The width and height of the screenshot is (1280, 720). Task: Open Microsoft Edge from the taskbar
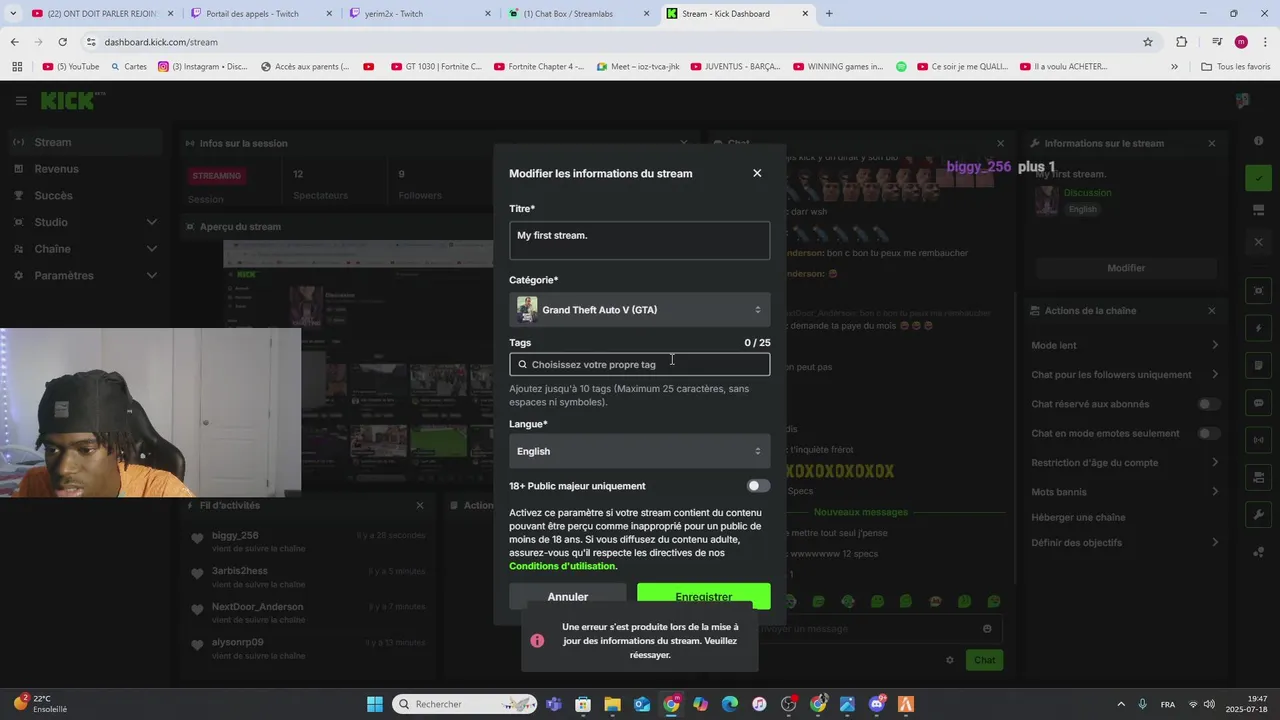[x=730, y=704]
